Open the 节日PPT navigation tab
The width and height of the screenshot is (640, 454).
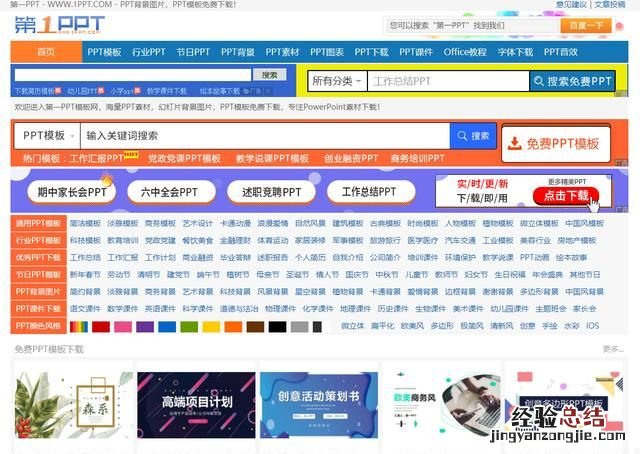193,52
